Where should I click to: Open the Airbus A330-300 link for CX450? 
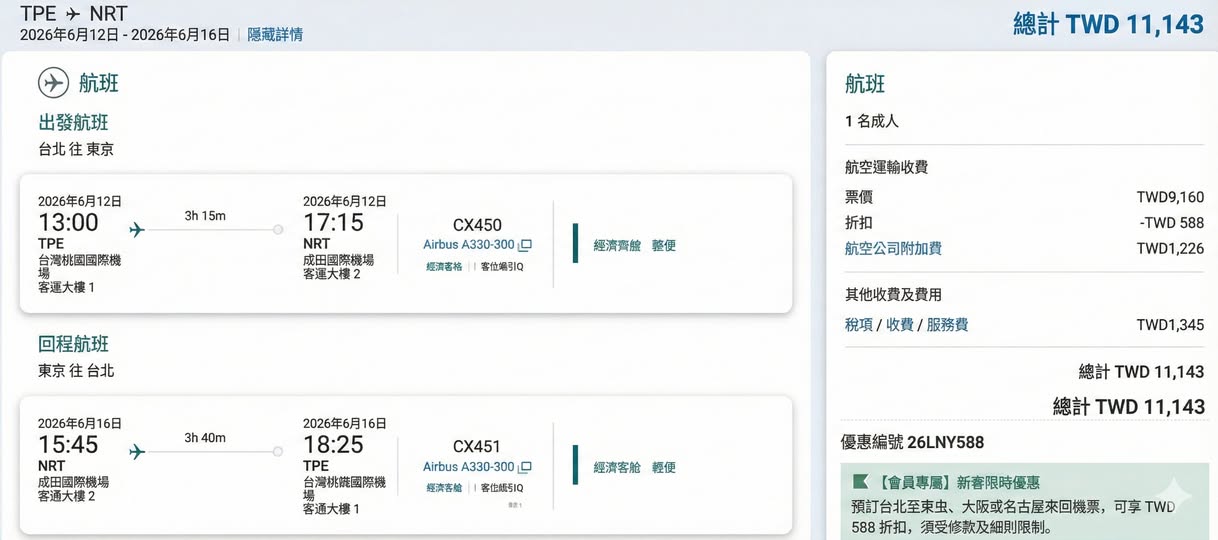click(468, 245)
